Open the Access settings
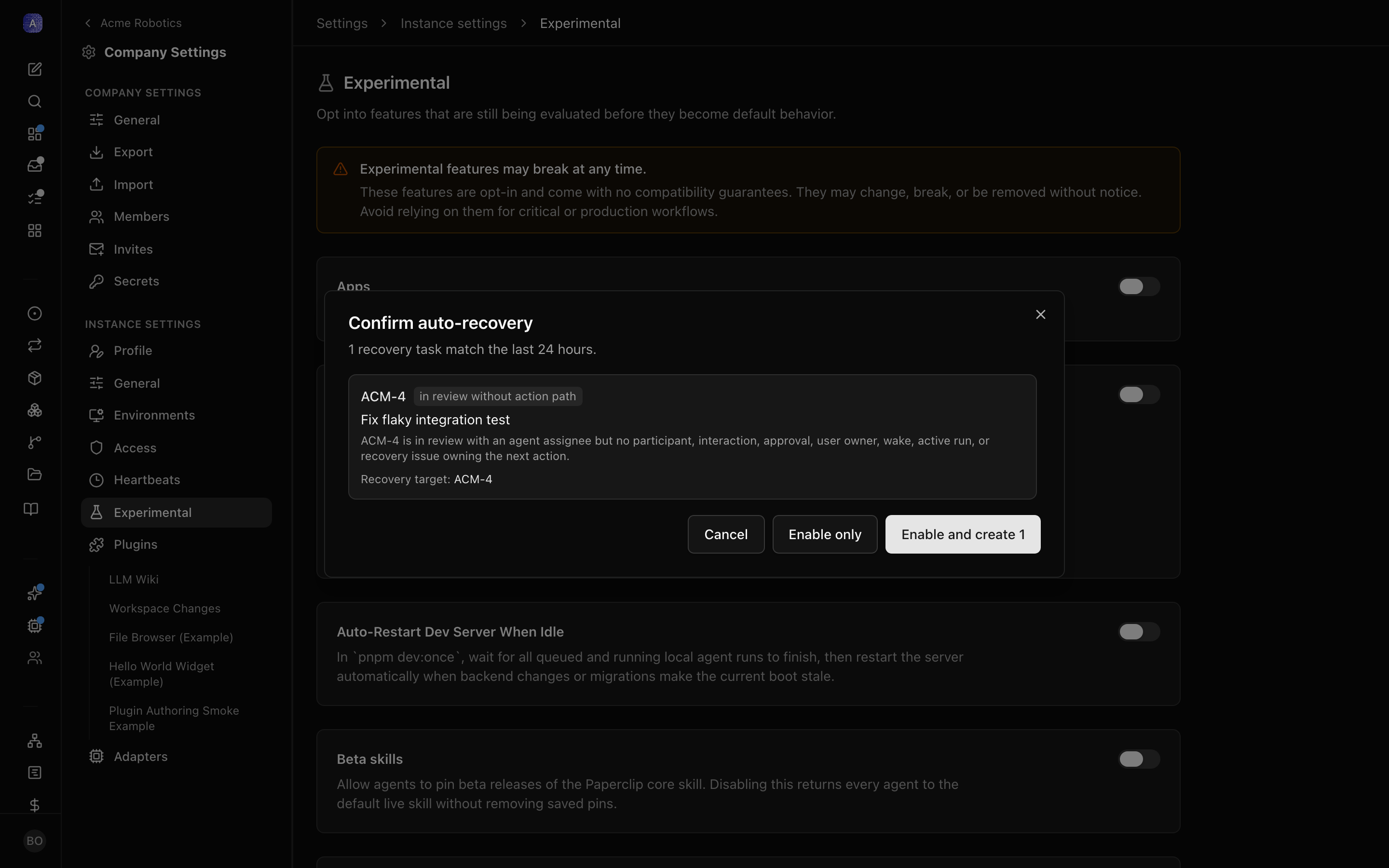Image resolution: width=1389 pixels, height=868 pixels. point(176,448)
